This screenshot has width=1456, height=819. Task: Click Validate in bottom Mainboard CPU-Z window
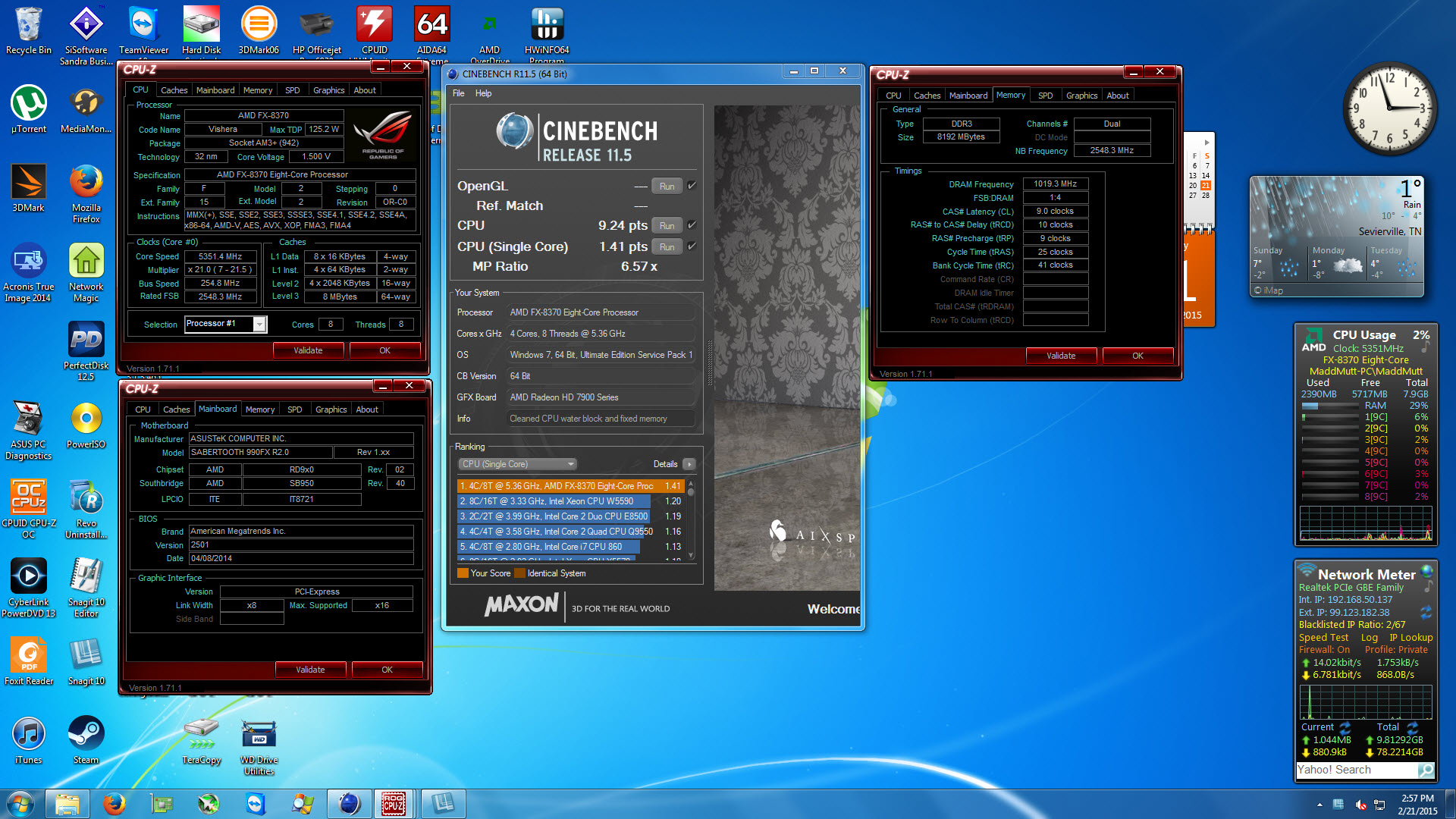[310, 670]
